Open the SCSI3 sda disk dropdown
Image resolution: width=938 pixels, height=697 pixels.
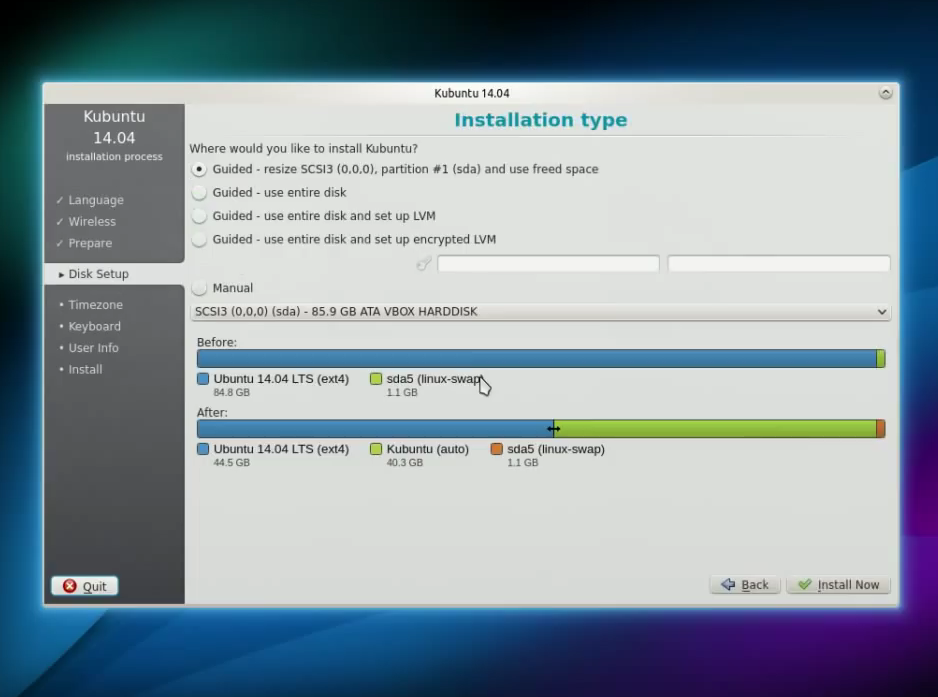tap(540, 312)
